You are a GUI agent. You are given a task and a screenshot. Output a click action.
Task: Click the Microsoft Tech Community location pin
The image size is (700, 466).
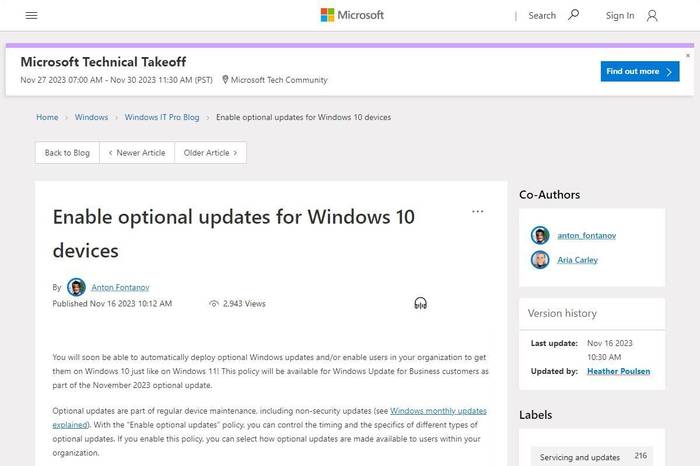click(x=225, y=79)
